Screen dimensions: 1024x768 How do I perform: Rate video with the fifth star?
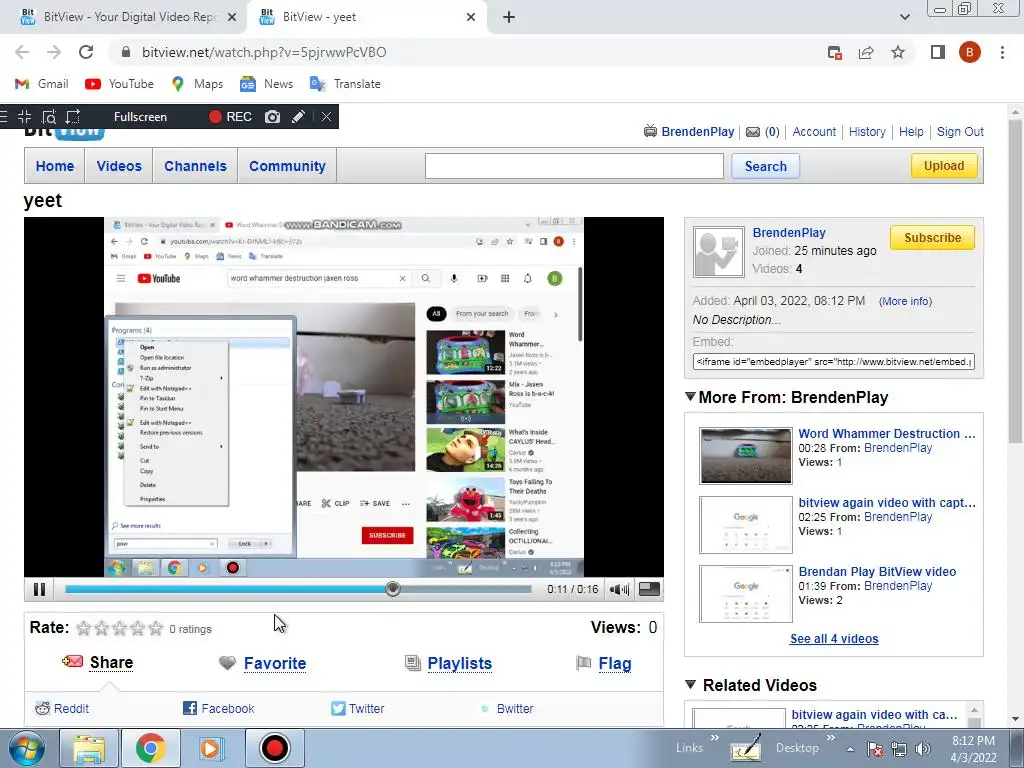click(x=155, y=628)
